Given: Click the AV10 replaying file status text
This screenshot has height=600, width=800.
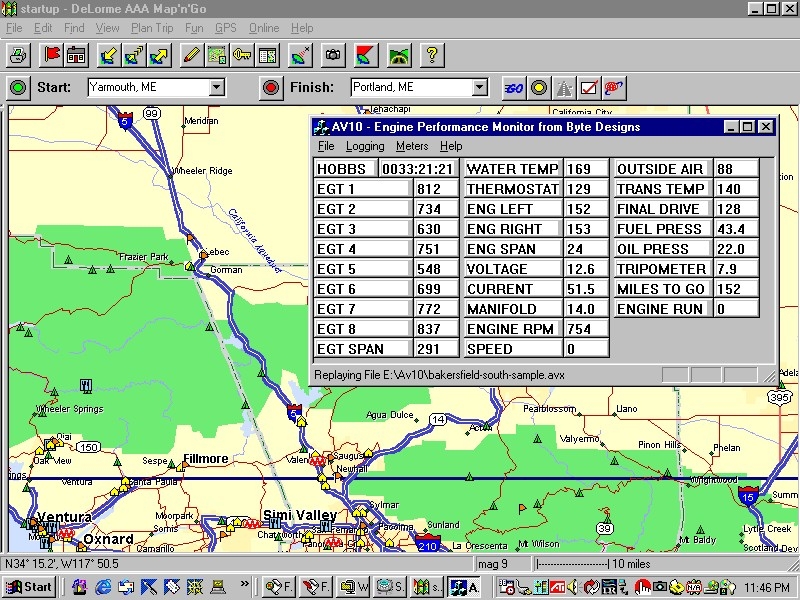Looking at the screenshot, I should click(439, 375).
